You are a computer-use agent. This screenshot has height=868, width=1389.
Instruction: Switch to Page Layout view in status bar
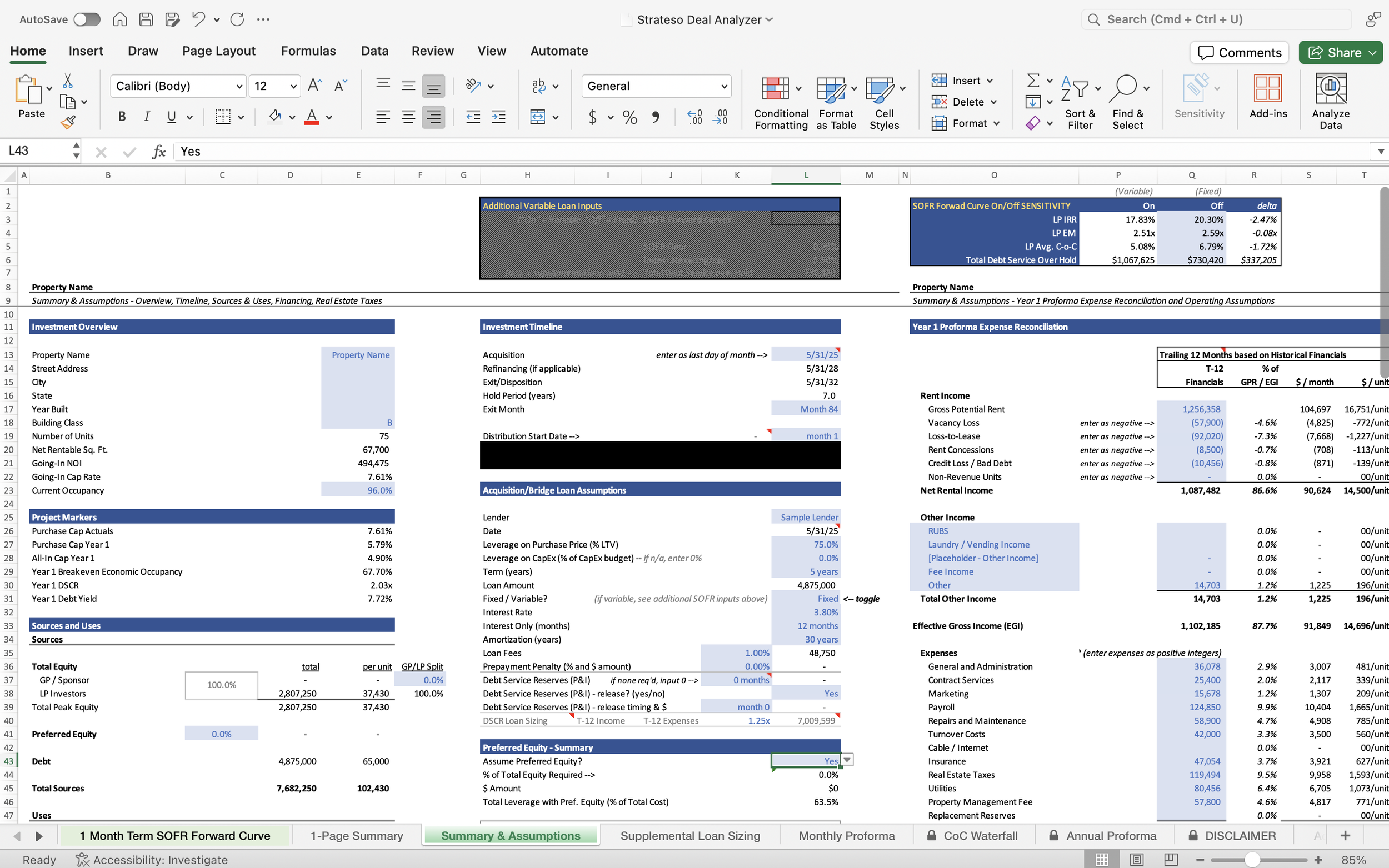(x=1136, y=859)
